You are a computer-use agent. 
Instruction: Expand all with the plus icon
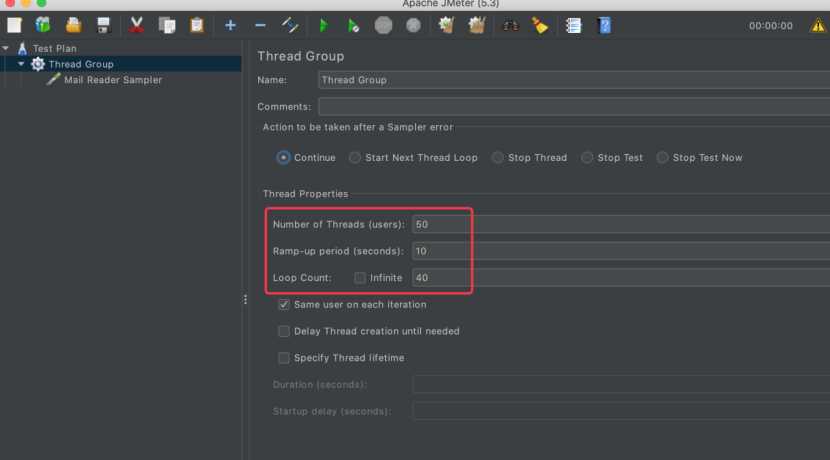point(230,25)
